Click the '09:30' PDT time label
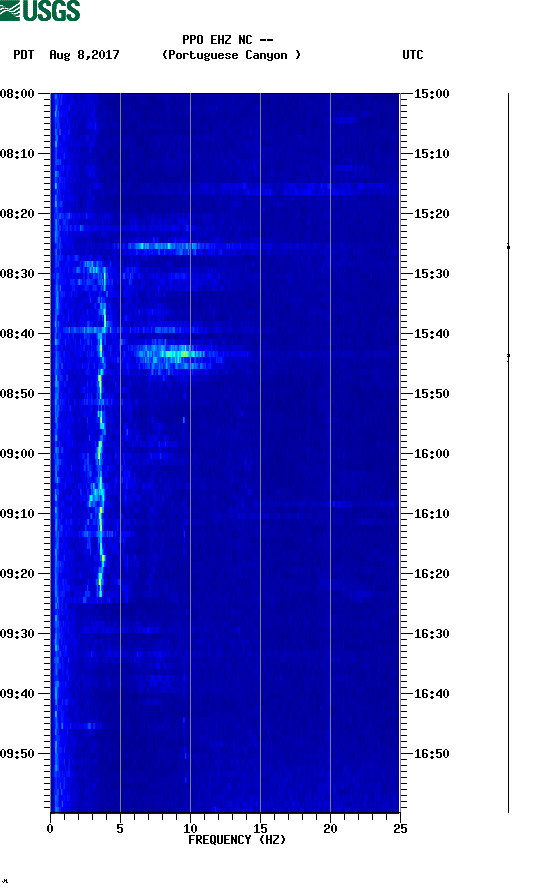Image resolution: width=552 pixels, height=892 pixels. coord(17,634)
